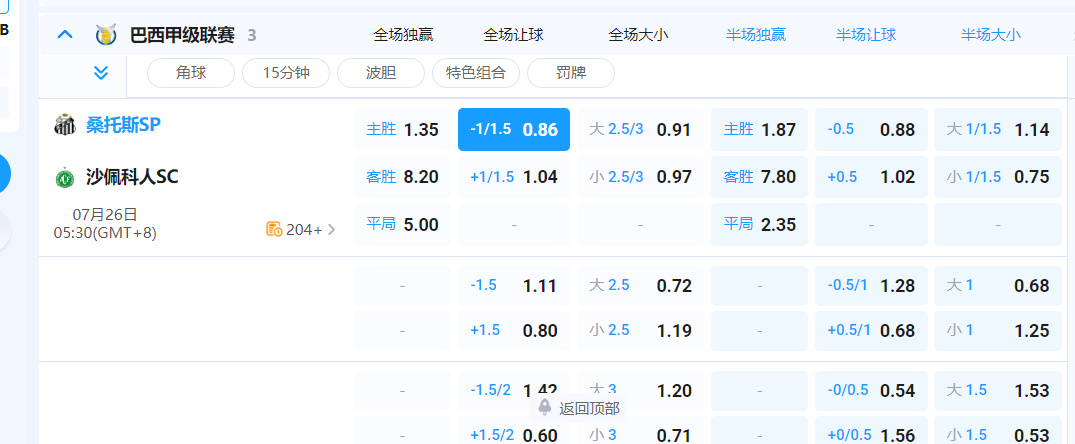Pick +1.5/2 handicap odds 0.60
The height and width of the screenshot is (444, 1075).
pyautogui.click(x=514, y=432)
